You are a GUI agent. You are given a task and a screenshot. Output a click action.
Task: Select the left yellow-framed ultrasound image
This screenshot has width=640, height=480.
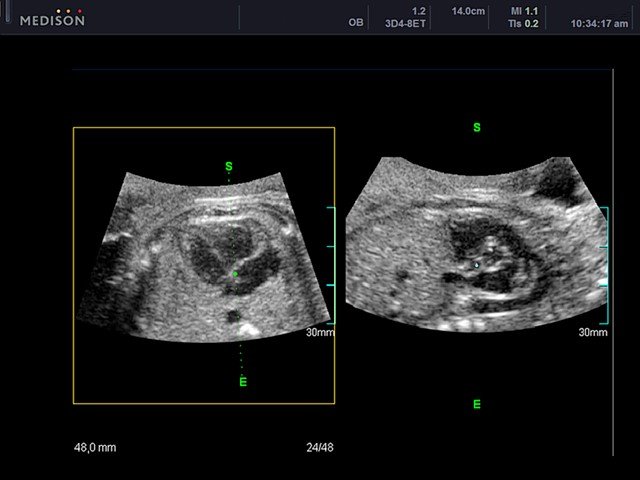(203, 265)
